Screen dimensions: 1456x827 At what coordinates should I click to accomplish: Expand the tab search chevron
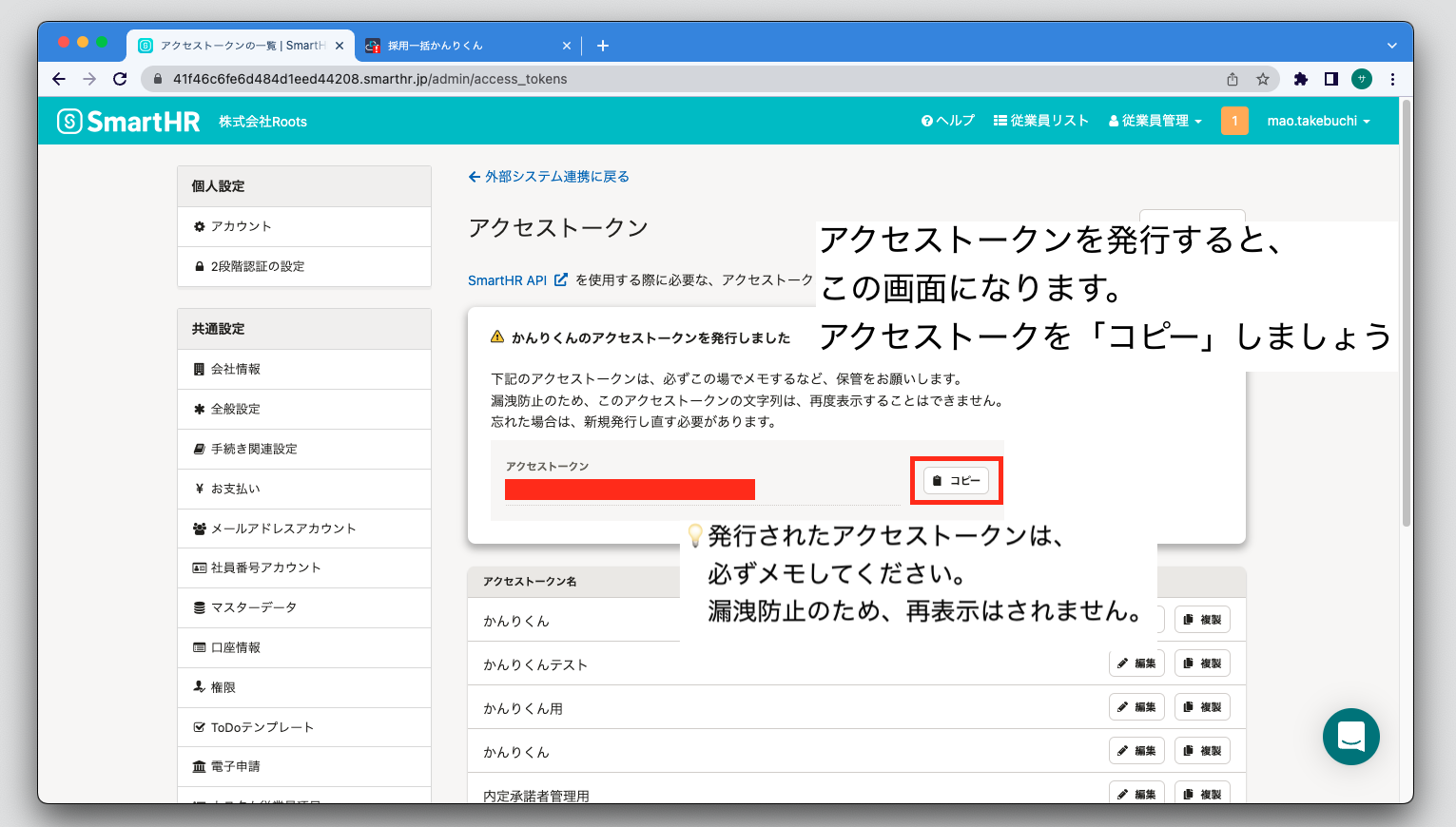pyautogui.click(x=1392, y=45)
